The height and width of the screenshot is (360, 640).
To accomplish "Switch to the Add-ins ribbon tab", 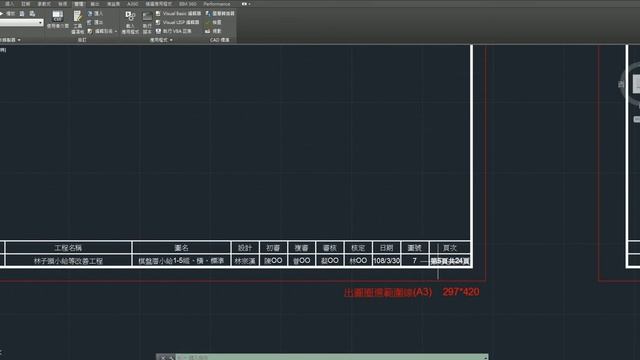I will point(113,4).
